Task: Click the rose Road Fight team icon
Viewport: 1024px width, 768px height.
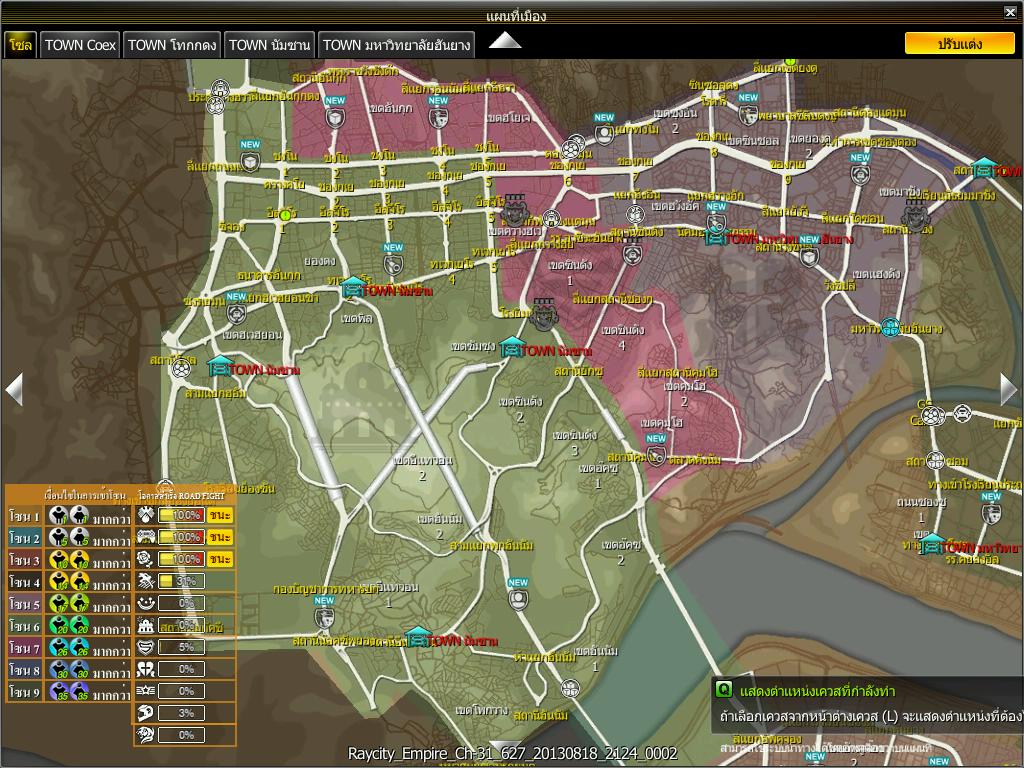Action: (146, 559)
